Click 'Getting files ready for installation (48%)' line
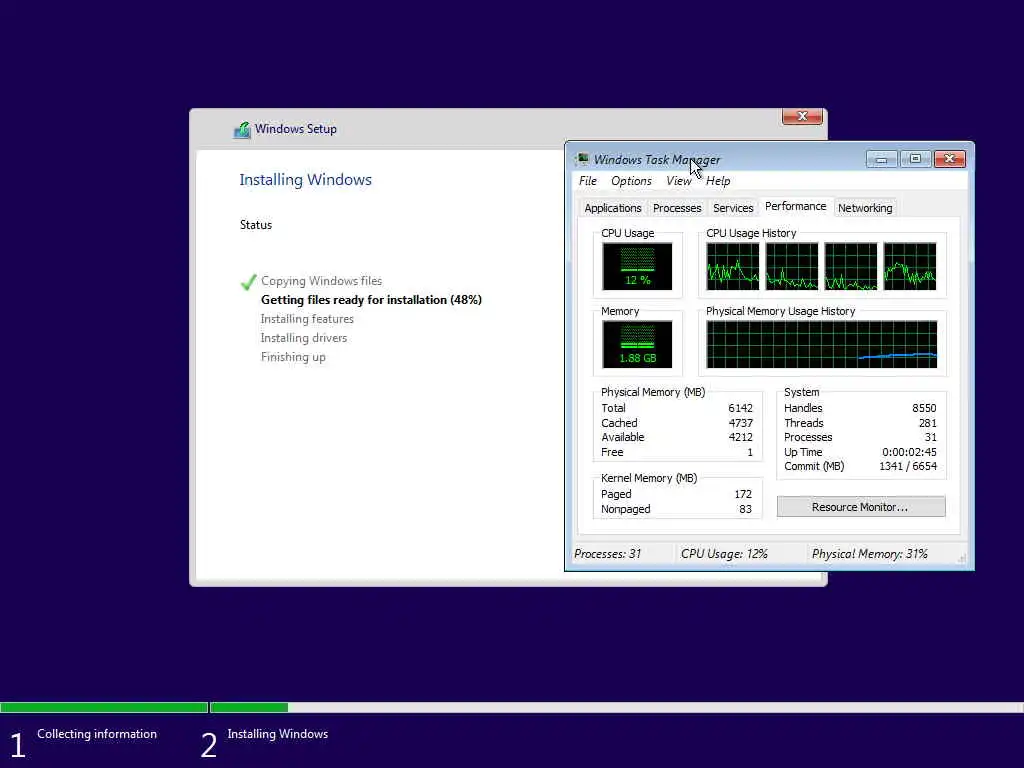The width and height of the screenshot is (1024, 768). click(371, 300)
